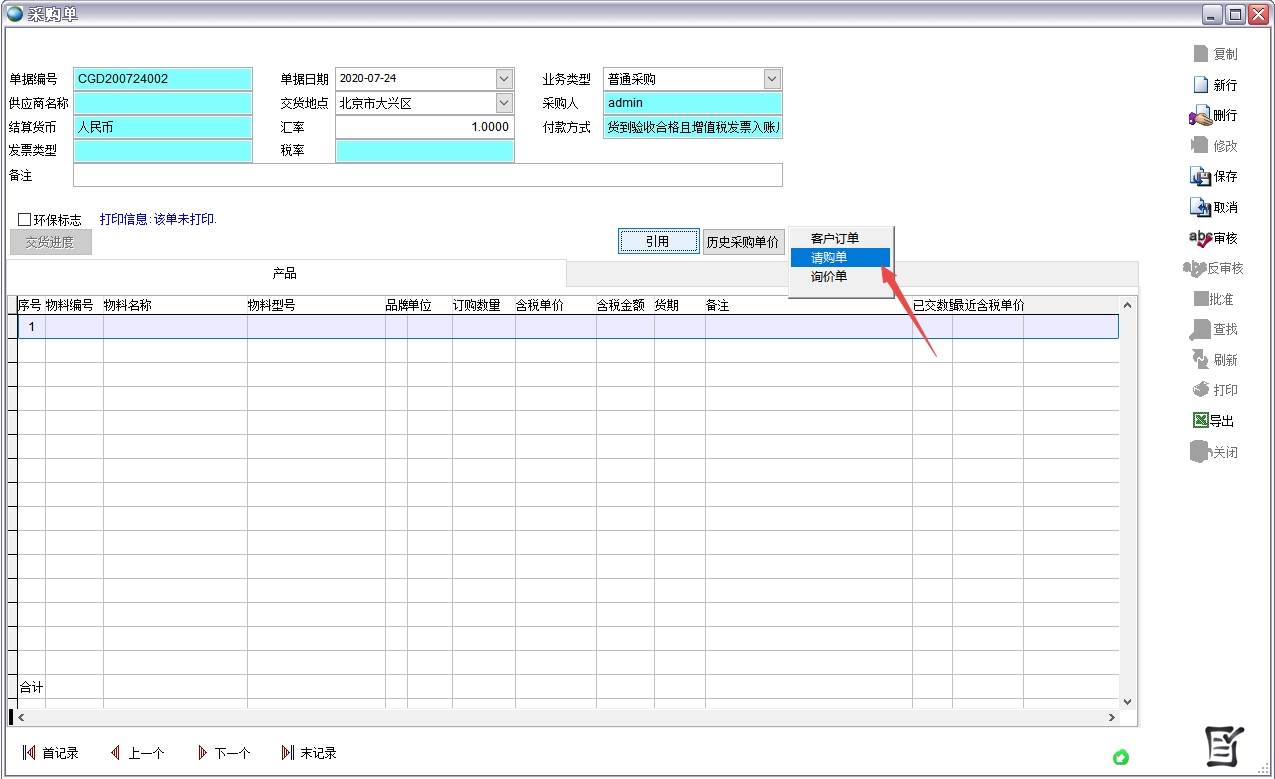The height and width of the screenshot is (779, 1275).
Task: Click the 备注 remarks input field
Action: [427, 176]
